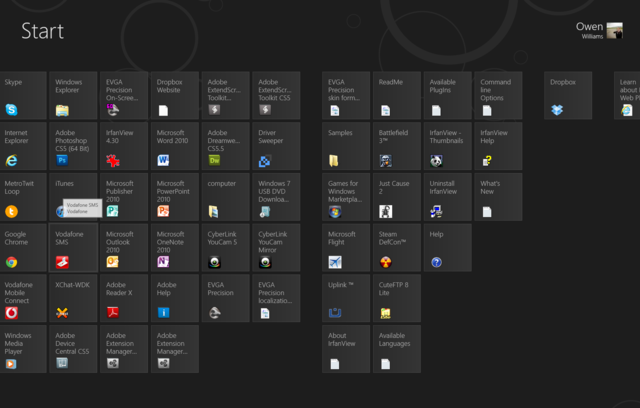
Task: Launch Microsoft OneNote 2010
Action: point(175,248)
